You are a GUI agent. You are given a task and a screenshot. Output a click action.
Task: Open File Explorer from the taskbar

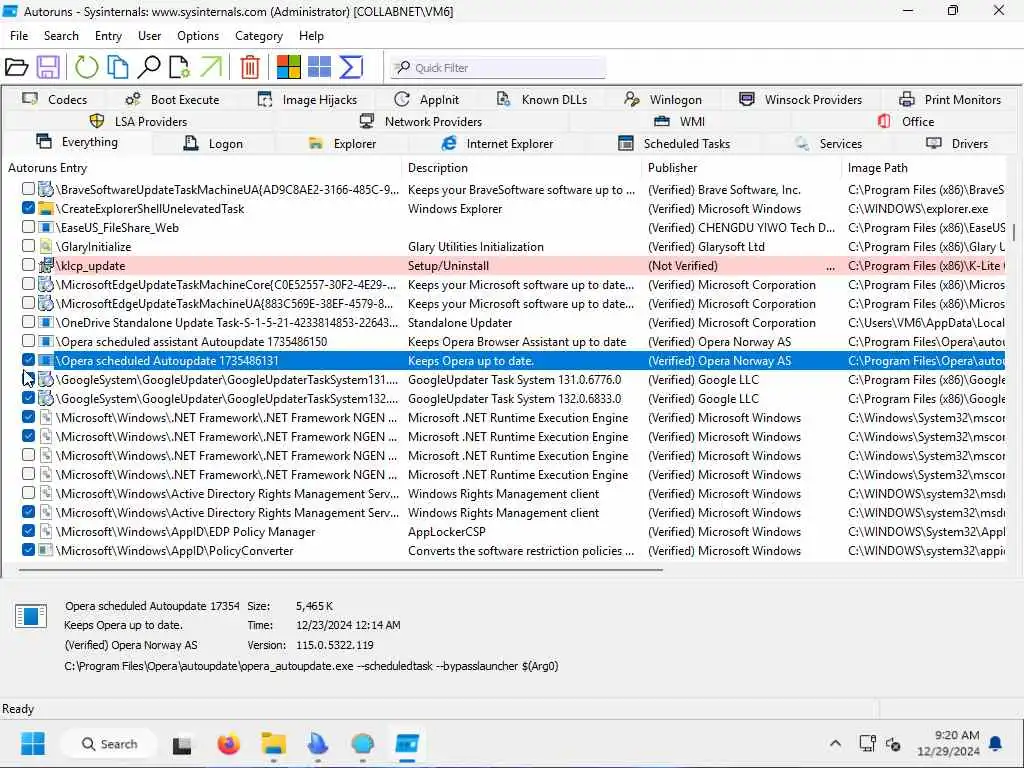pyautogui.click(x=274, y=744)
